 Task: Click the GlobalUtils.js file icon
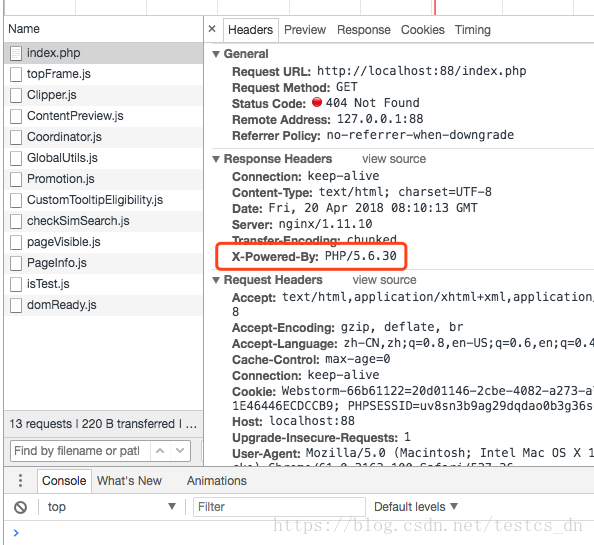[x=16, y=158]
